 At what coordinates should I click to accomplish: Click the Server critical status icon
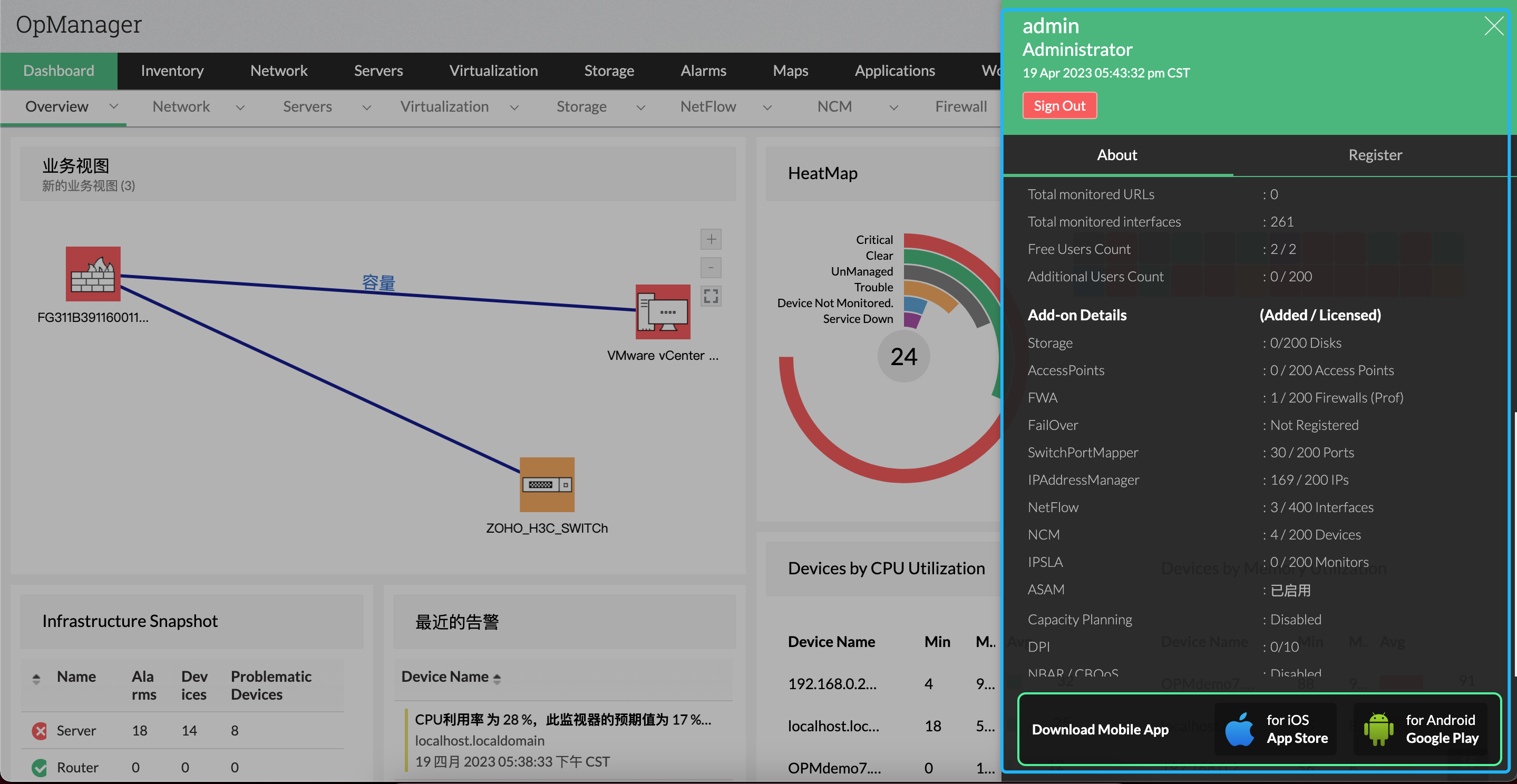click(x=40, y=730)
